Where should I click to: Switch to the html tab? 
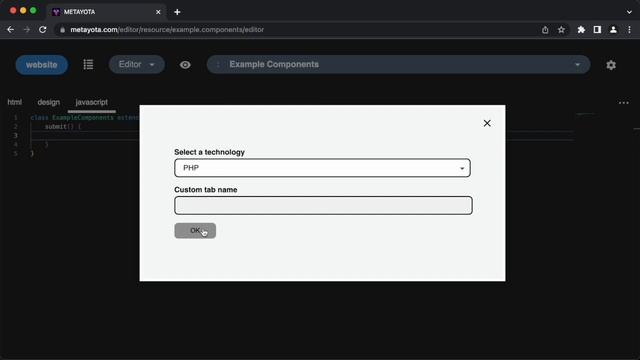tap(15, 102)
